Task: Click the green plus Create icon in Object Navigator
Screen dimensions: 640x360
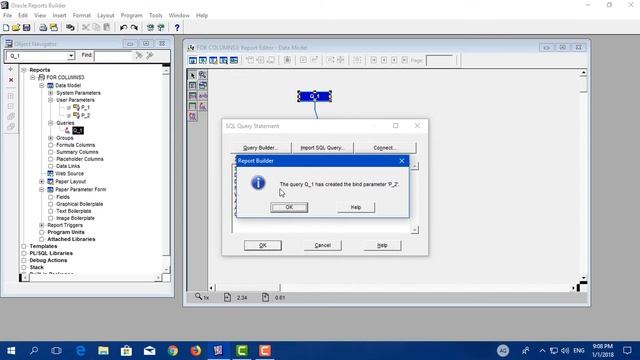Action: (11, 69)
